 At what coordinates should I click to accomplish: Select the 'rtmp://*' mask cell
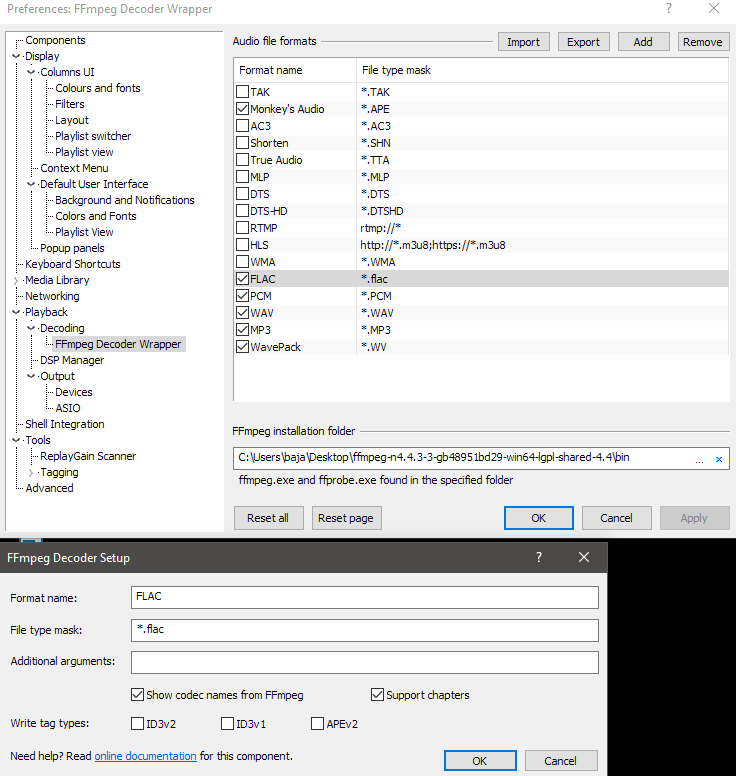pos(381,228)
